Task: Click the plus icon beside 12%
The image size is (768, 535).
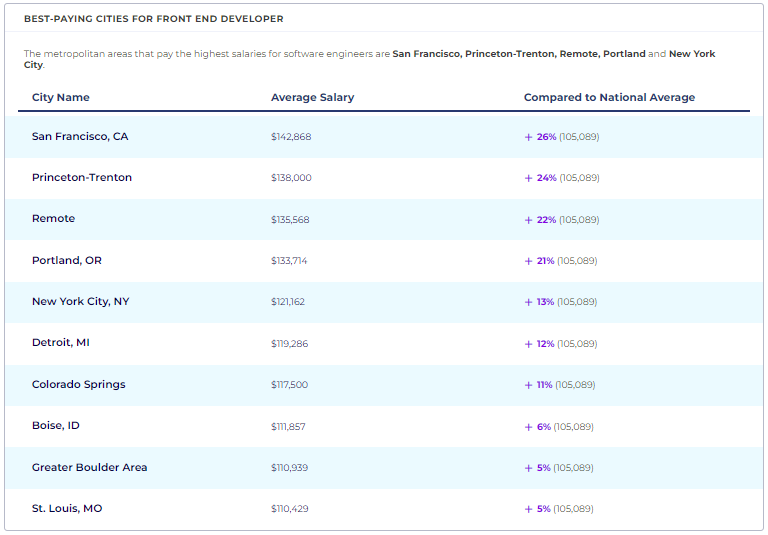Action: tap(528, 344)
